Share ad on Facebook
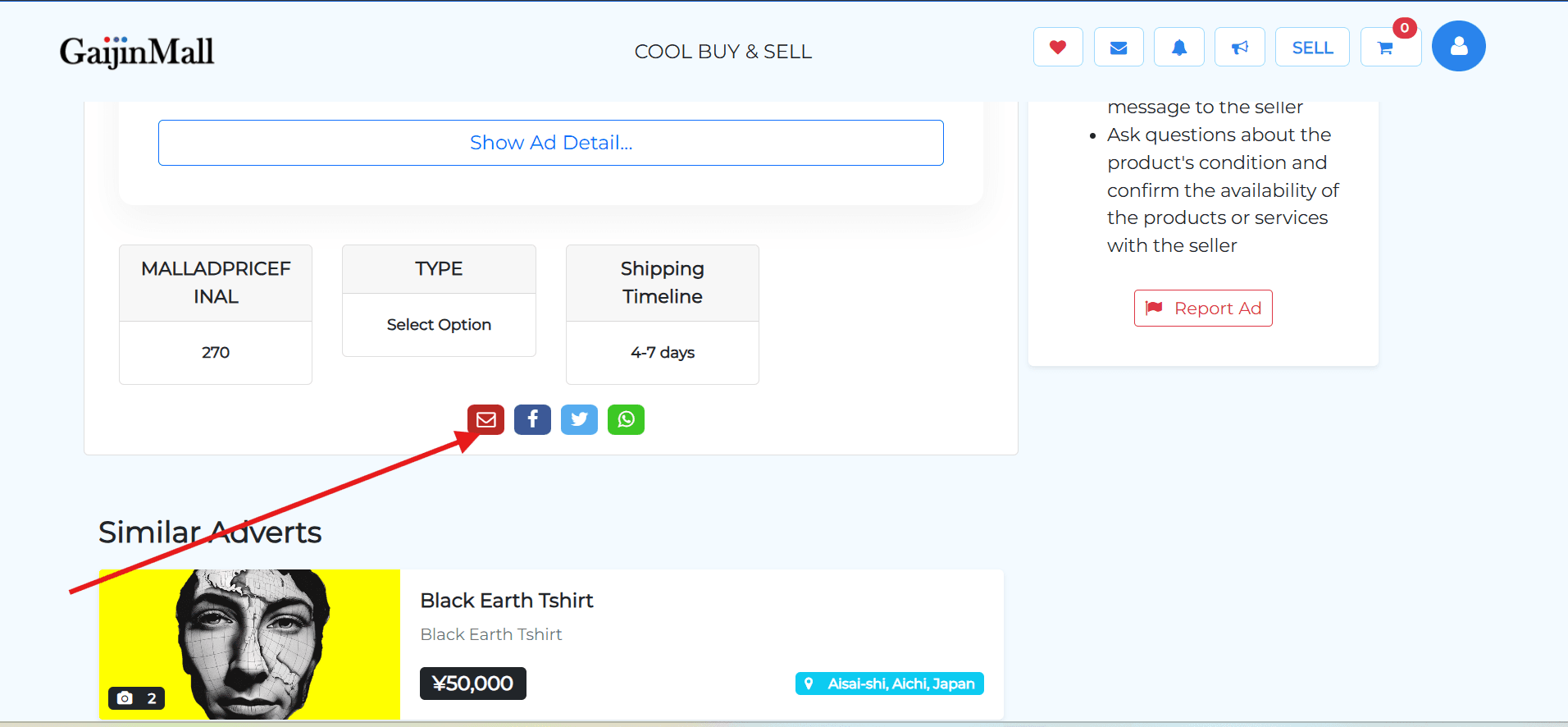1568x727 pixels. coord(532,419)
